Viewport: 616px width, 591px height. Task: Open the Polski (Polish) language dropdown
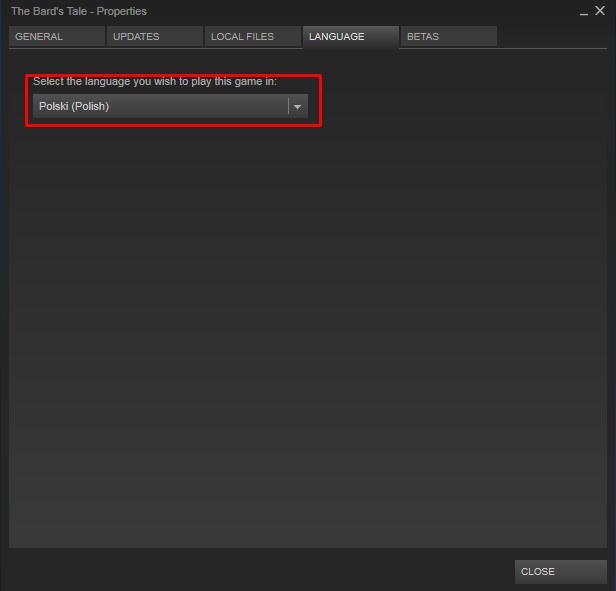click(x=170, y=106)
